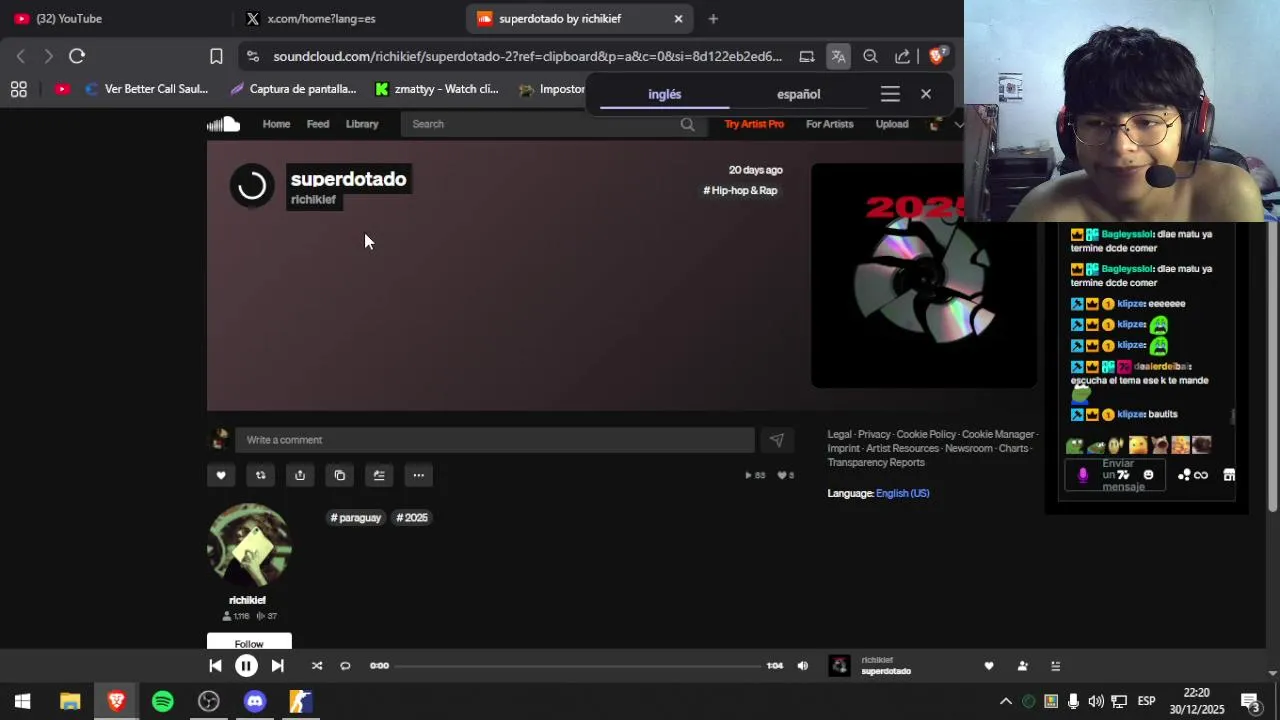Viewport: 1280px width, 720px height.
Task: Bookmark this page with bookmark icon
Action: 216,57
